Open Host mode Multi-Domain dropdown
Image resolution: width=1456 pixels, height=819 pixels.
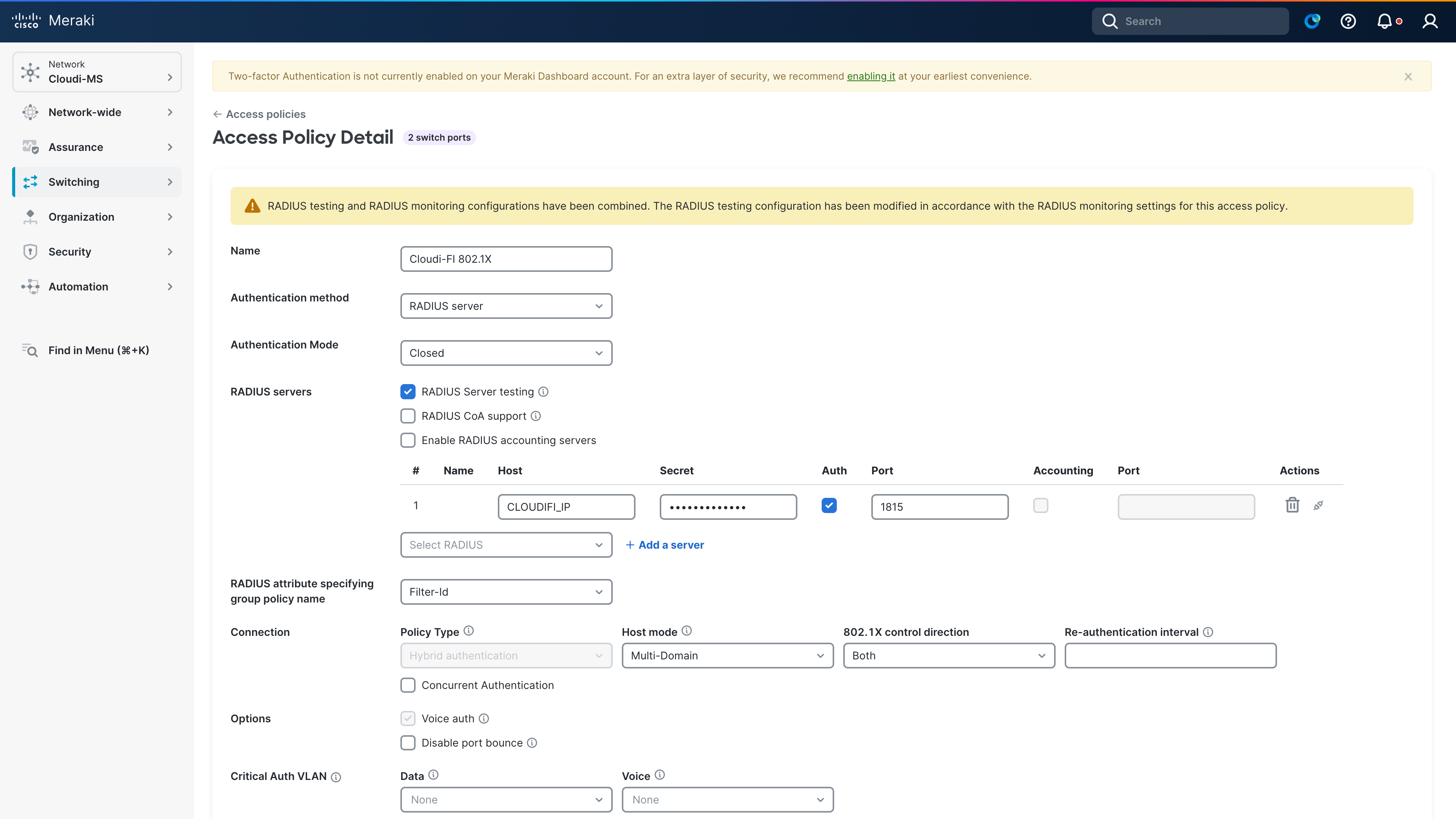click(728, 656)
